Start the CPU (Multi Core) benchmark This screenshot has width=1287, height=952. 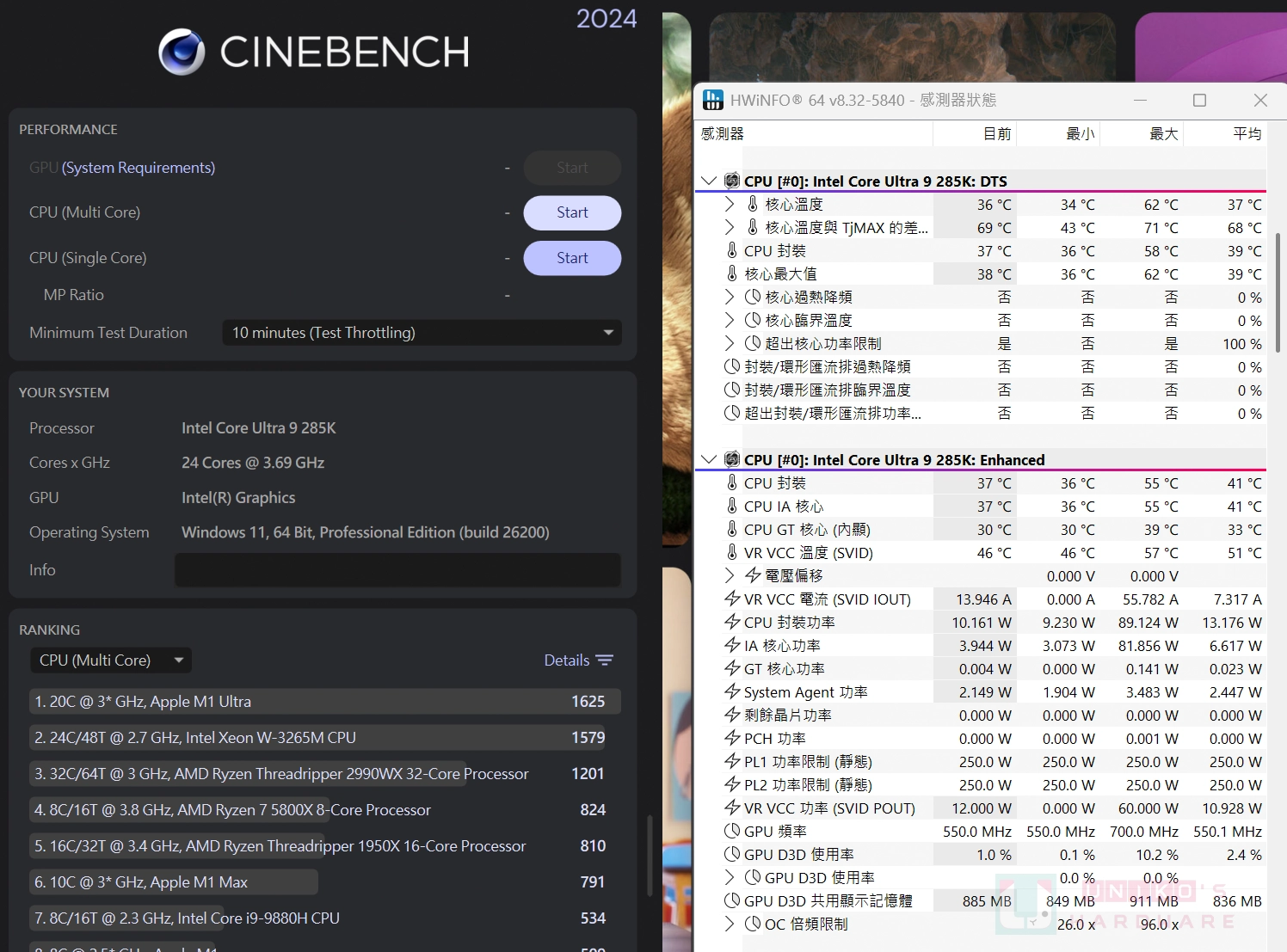tap(572, 212)
